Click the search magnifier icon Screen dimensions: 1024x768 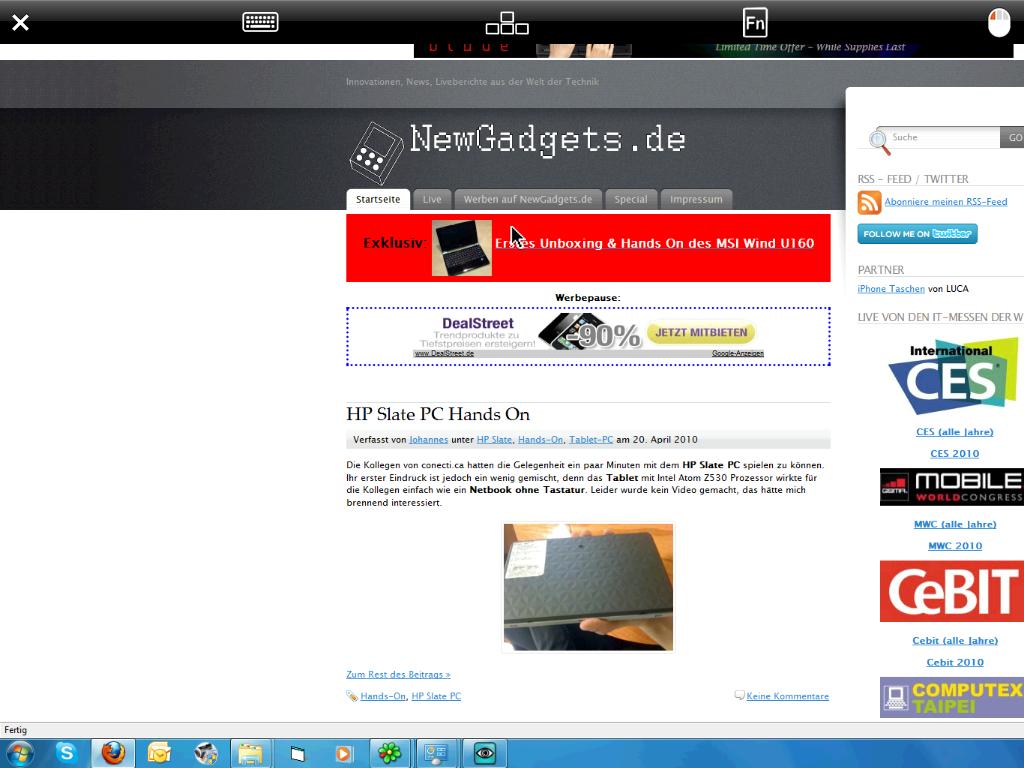[879, 142]
